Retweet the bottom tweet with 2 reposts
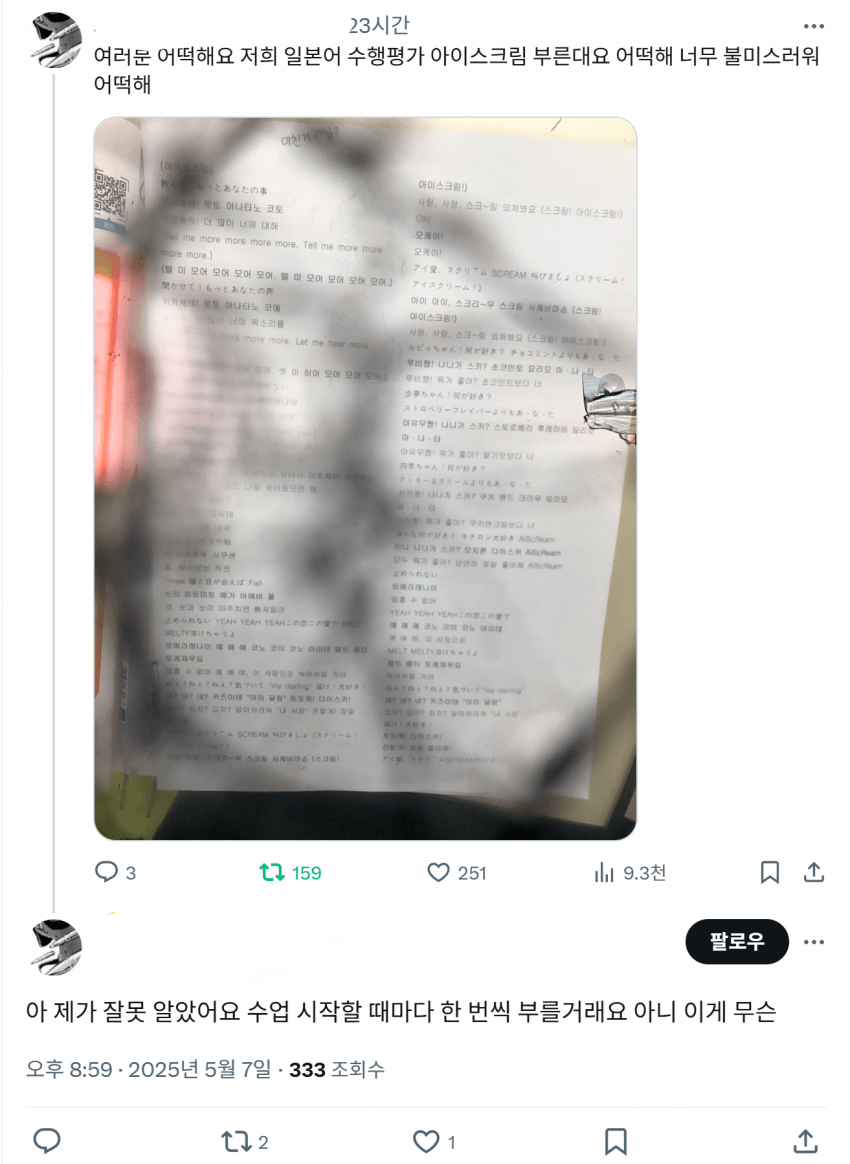 244,1141
